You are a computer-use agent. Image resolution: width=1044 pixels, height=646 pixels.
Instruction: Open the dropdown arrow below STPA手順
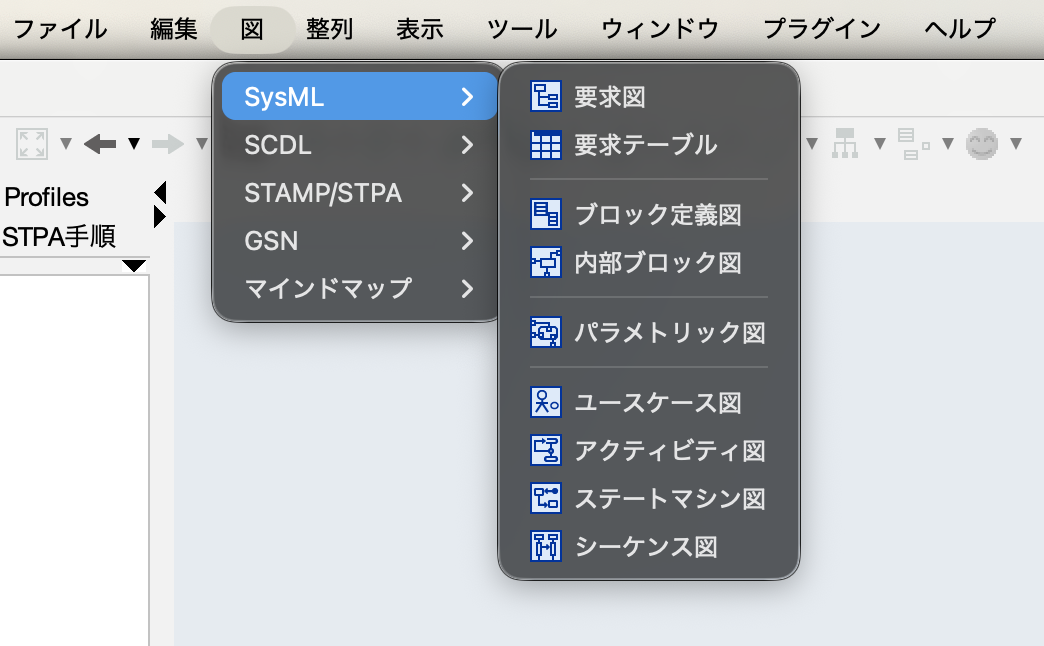click(134, 265)
